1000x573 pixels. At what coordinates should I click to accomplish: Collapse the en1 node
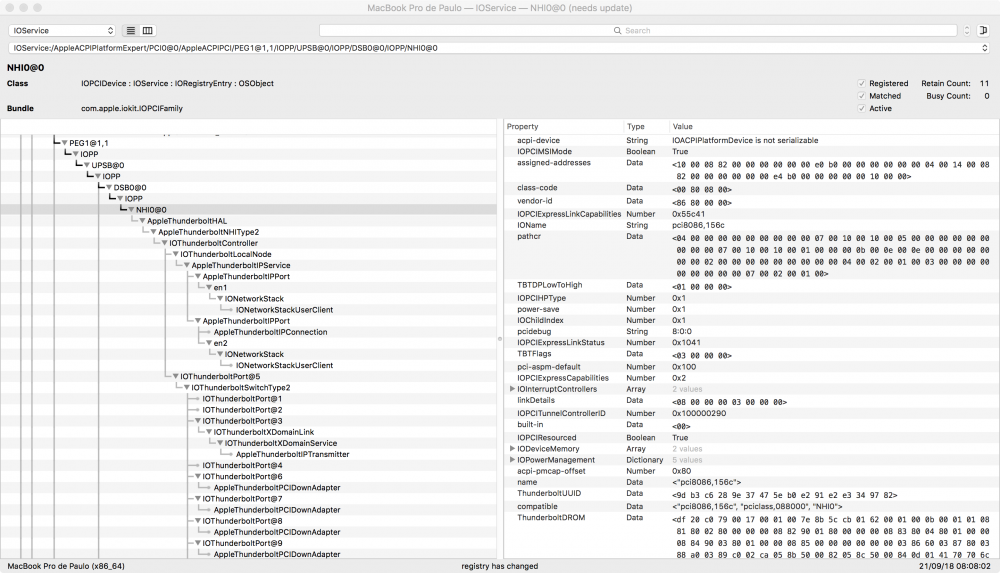tap(209, 288)
